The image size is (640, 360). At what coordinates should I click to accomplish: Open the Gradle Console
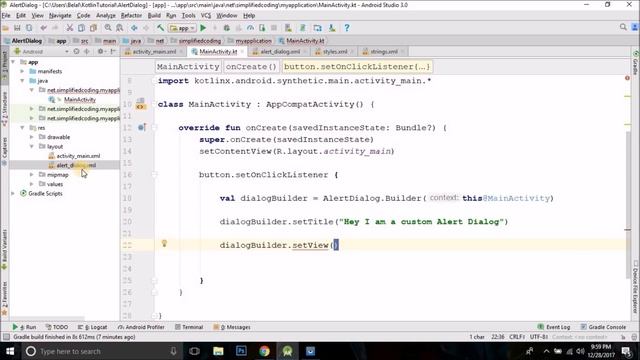603,327
